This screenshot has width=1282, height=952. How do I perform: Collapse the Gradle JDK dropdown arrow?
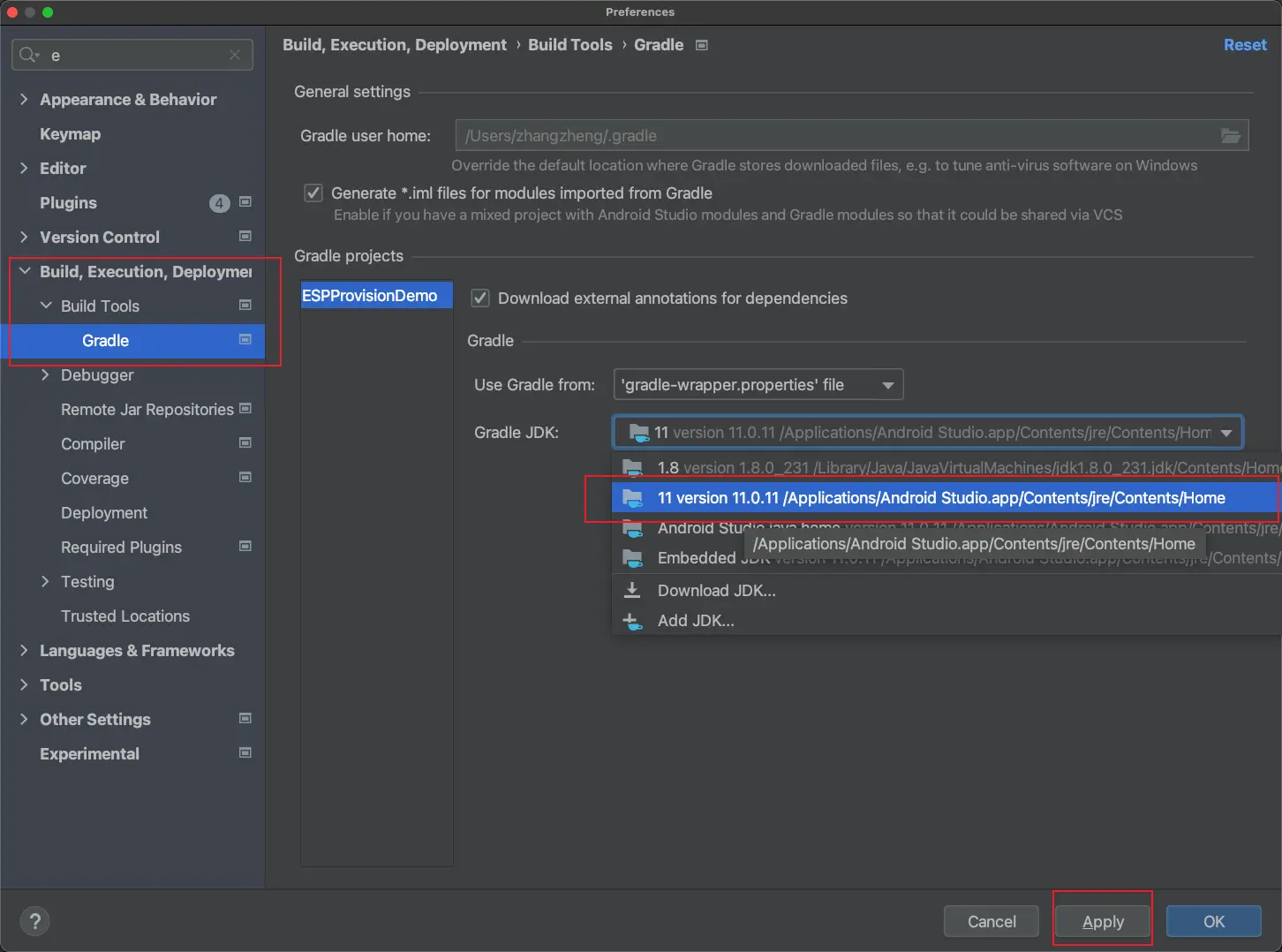(1225, 433)
